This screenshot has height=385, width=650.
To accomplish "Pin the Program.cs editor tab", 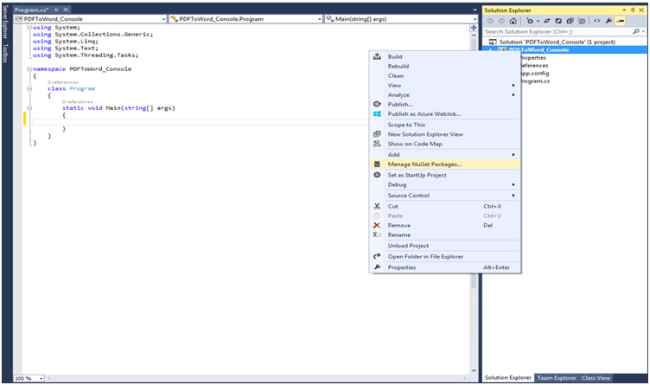I will click(x=57, y=10).
